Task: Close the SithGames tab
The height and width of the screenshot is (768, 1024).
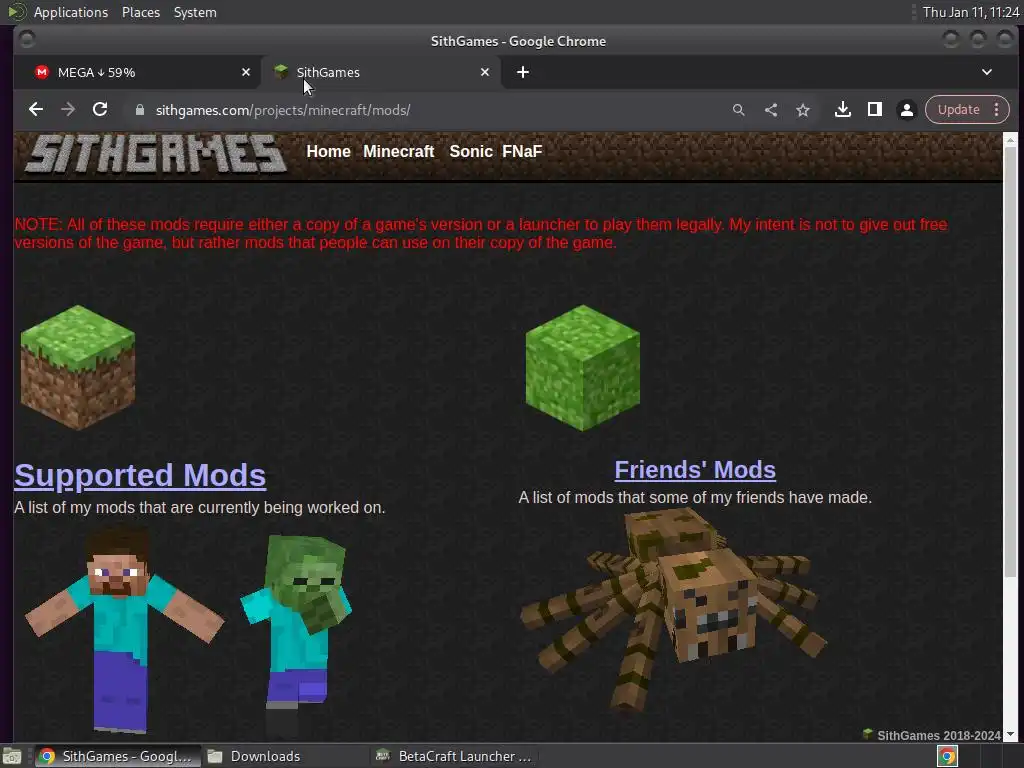Action: pos(485,72)
